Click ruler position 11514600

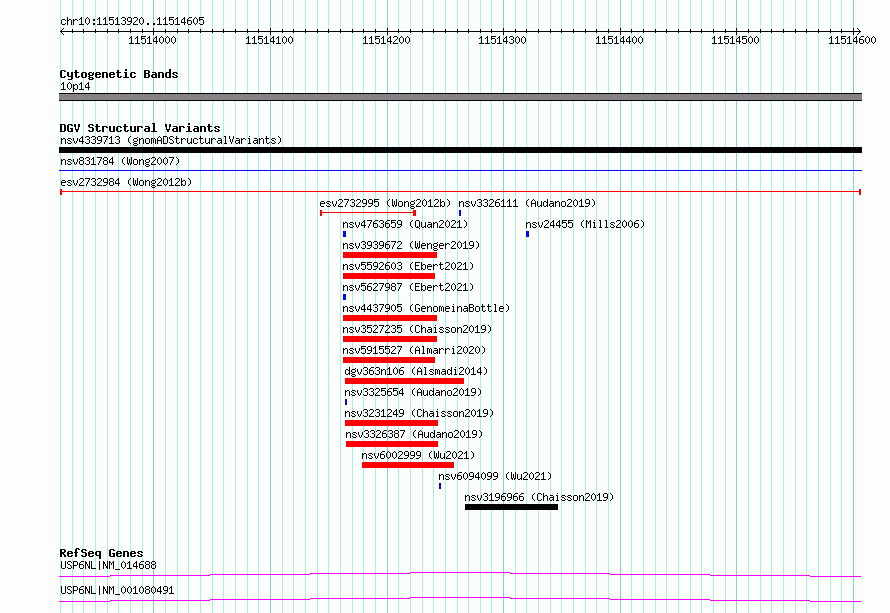click(x=852, y=40)
